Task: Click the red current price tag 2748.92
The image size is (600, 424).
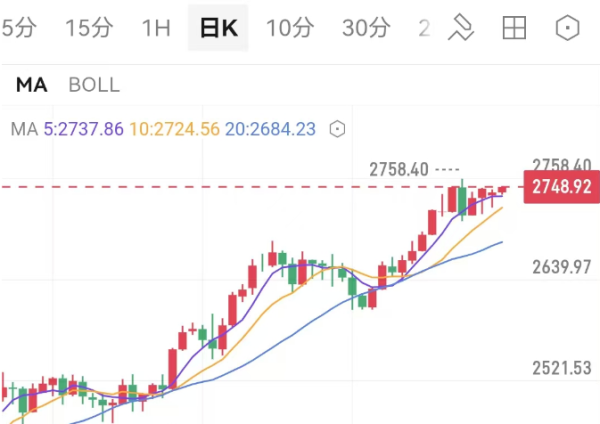Action: pos(561,187)
